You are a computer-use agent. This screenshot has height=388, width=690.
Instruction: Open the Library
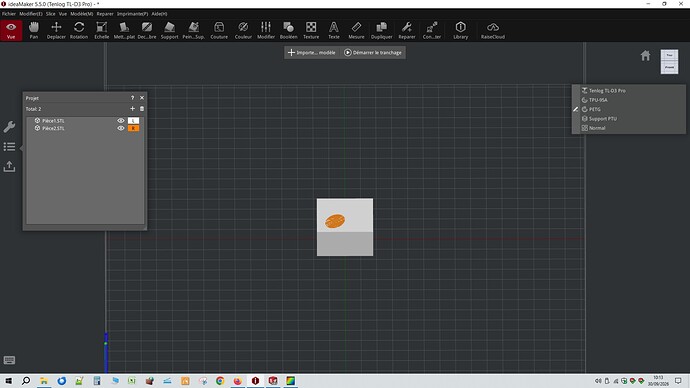(x=460, y=30)
